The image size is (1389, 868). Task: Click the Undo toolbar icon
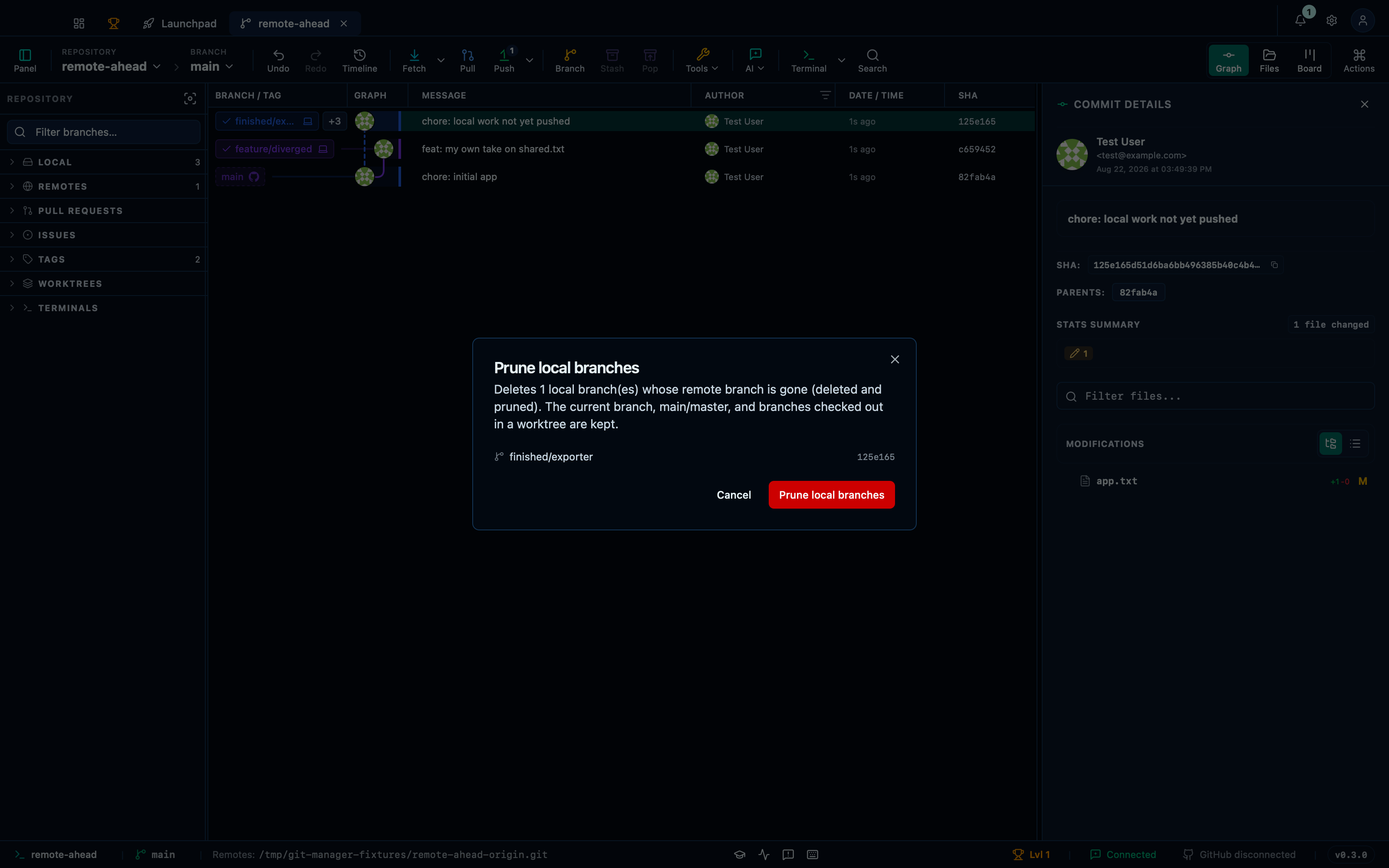pyautogui.click(x=278, y=60)
